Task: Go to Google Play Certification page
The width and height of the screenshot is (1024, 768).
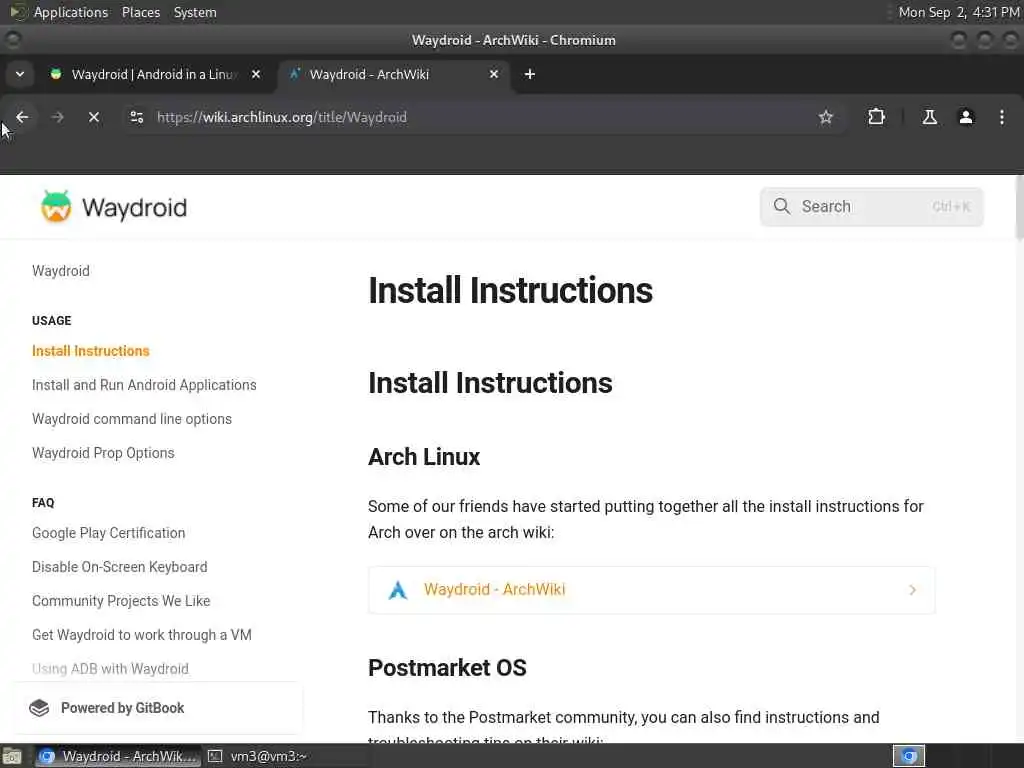Action: (108, 533)
